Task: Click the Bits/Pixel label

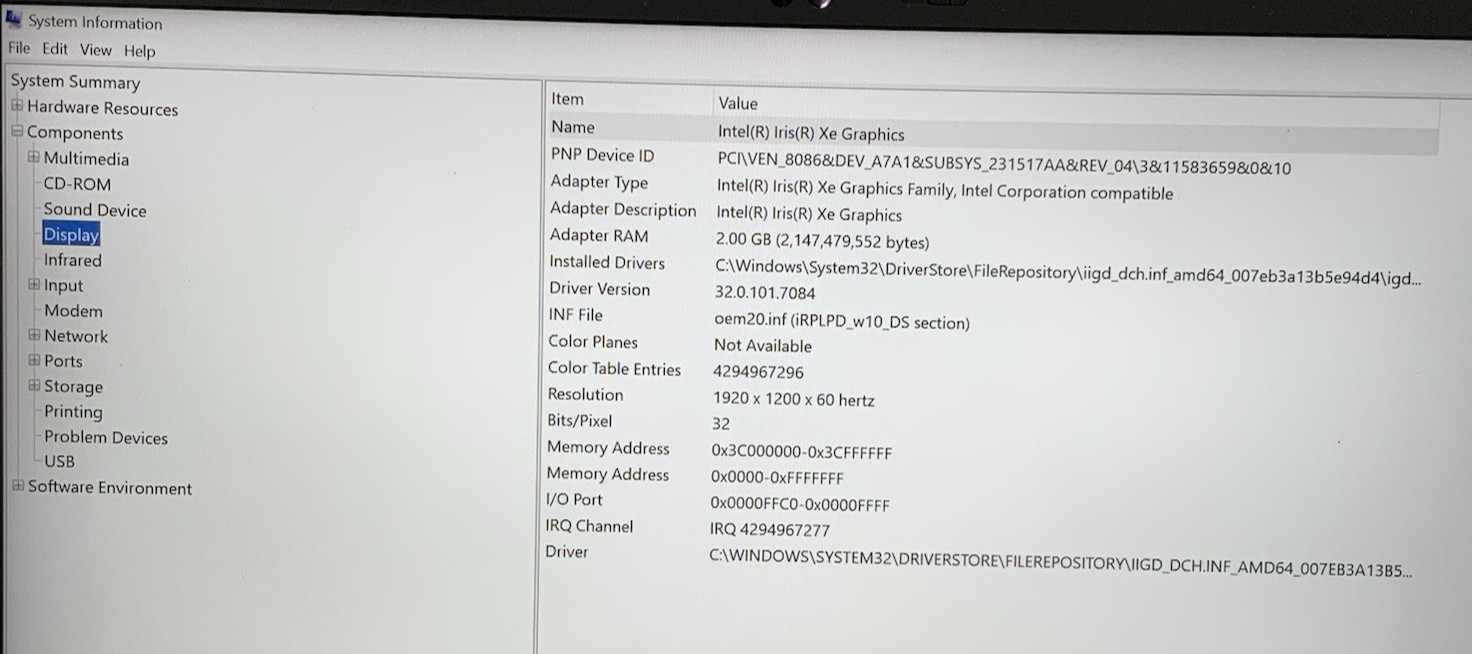Action: coord(580,421)
